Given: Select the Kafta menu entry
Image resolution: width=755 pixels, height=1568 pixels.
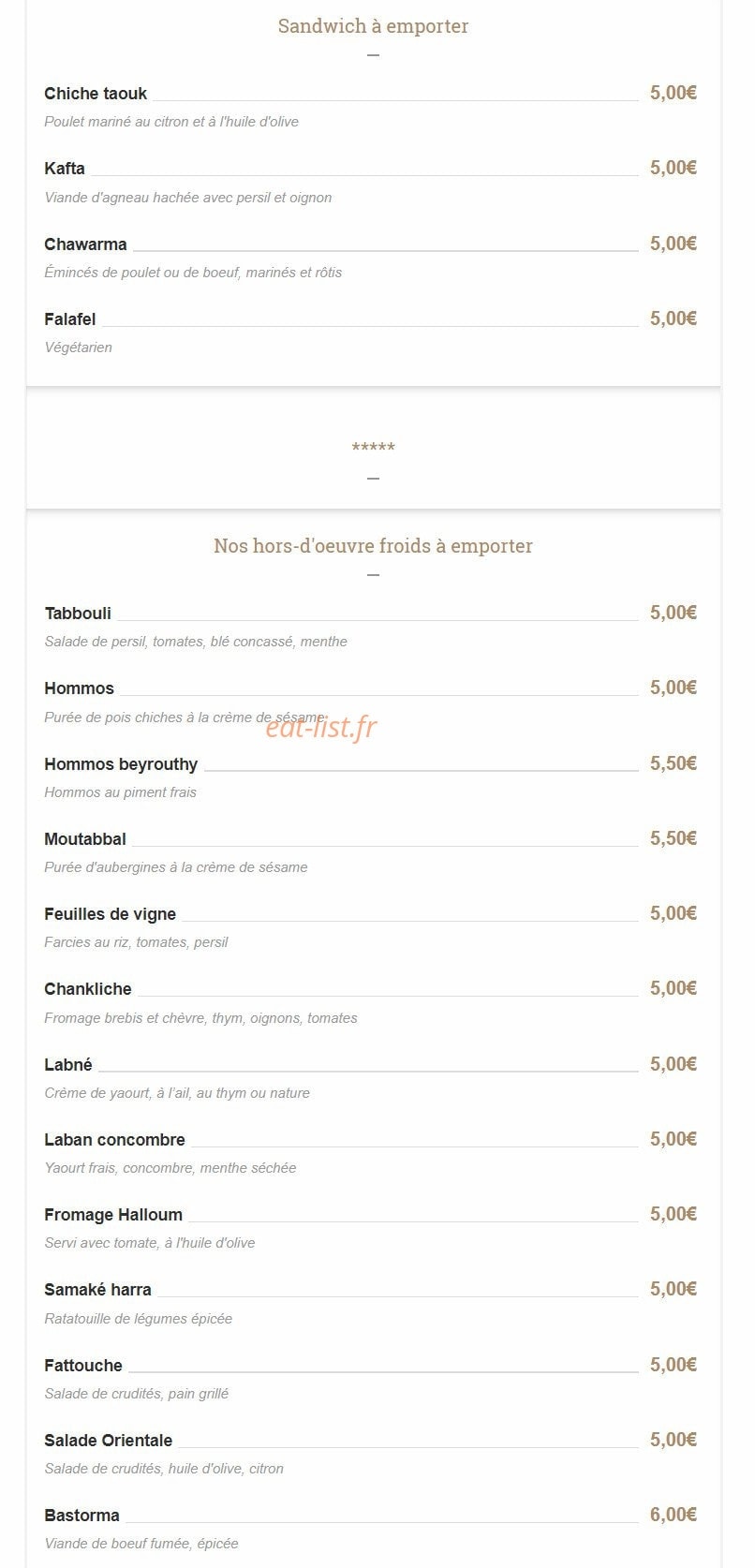Looking at the screenshot, I should [65, 169].
